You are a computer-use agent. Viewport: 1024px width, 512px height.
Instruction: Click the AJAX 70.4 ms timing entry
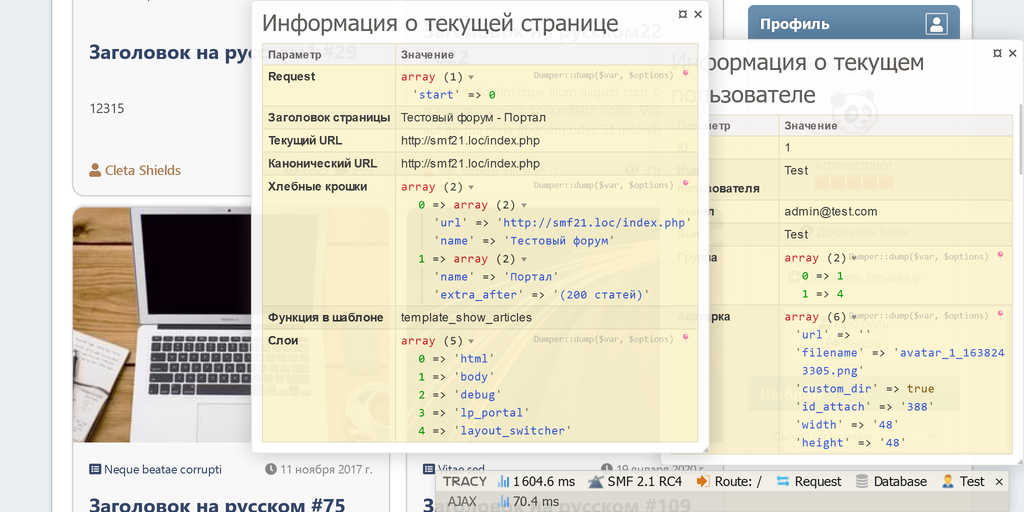click(x=504, y=501)
